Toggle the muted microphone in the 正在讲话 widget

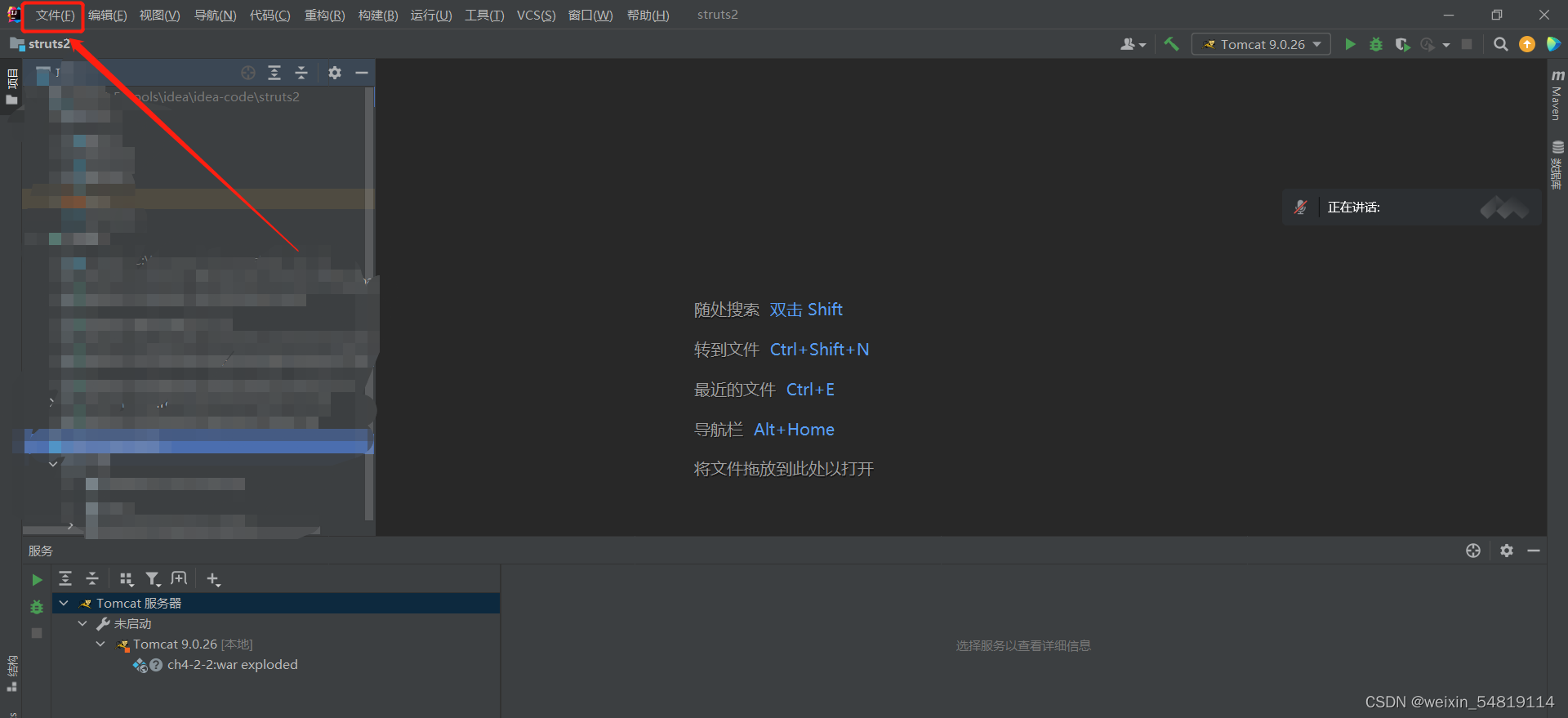pos(1300,207)
